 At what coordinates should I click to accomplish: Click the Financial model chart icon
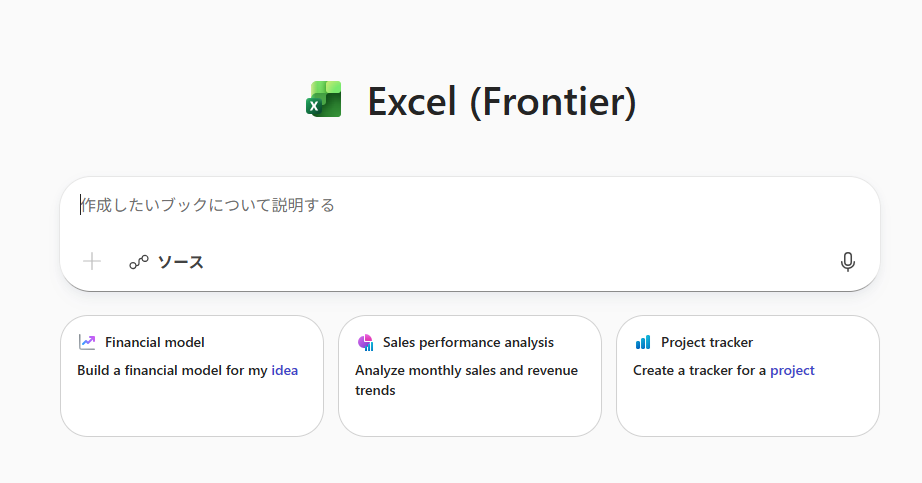87,342
